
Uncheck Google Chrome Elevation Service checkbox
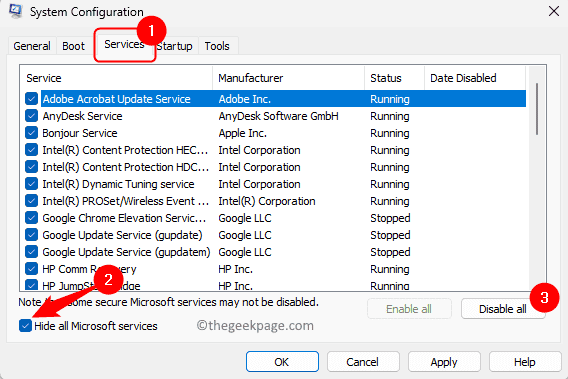point(32,218)
